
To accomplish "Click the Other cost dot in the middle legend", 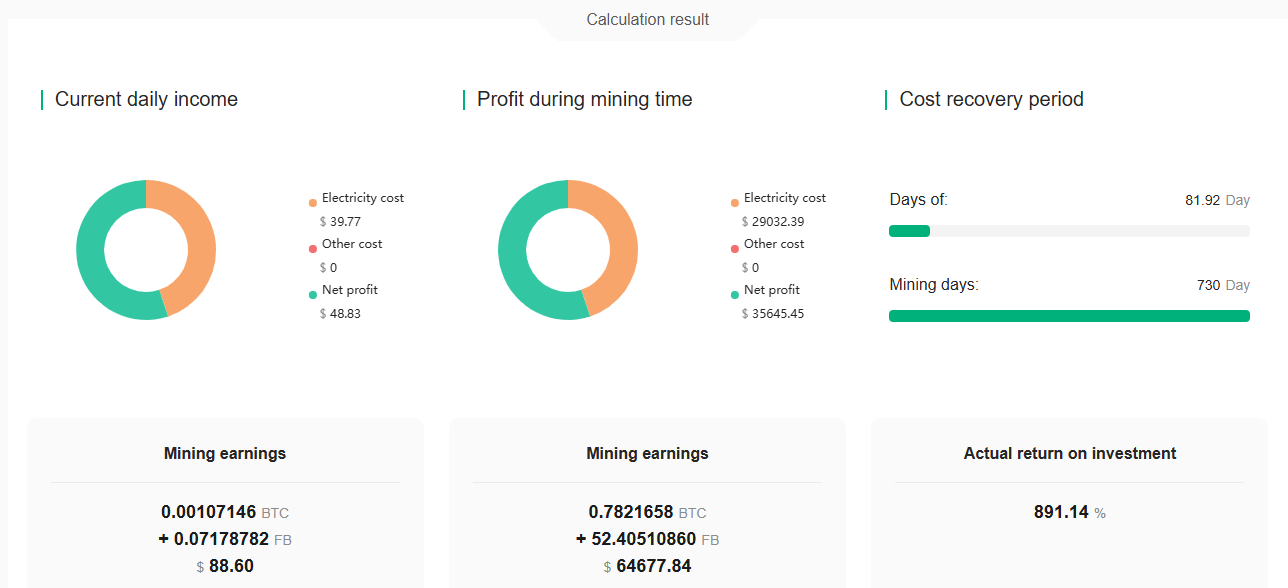I will click(x=735, y=244).
